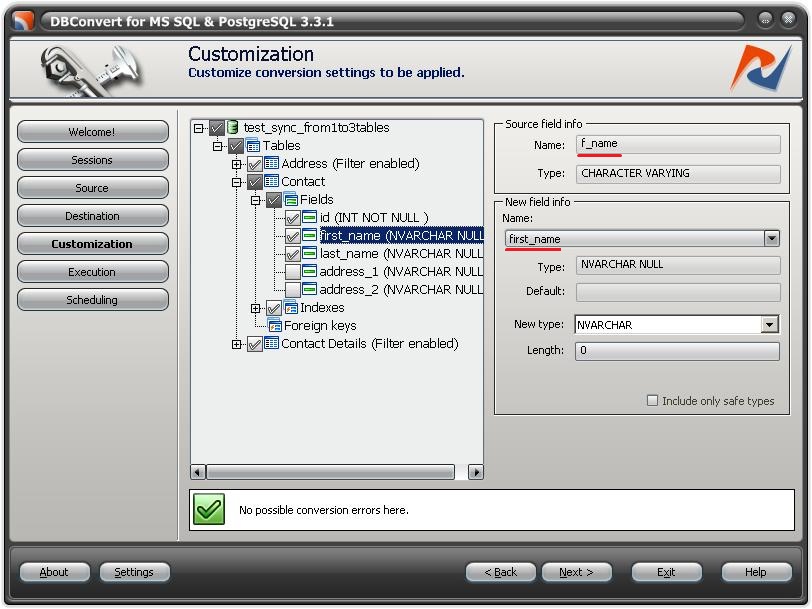Screen dimensions: 812x609
Task: Collapse the test_sync_from1to3tables root node
Action: point(198,128)
